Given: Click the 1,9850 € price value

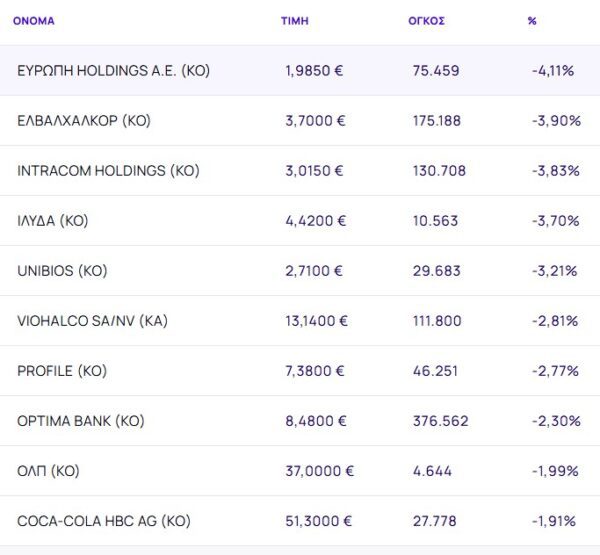Looking at the screenshot, I should pyautogui.click(x=314, y=71).
